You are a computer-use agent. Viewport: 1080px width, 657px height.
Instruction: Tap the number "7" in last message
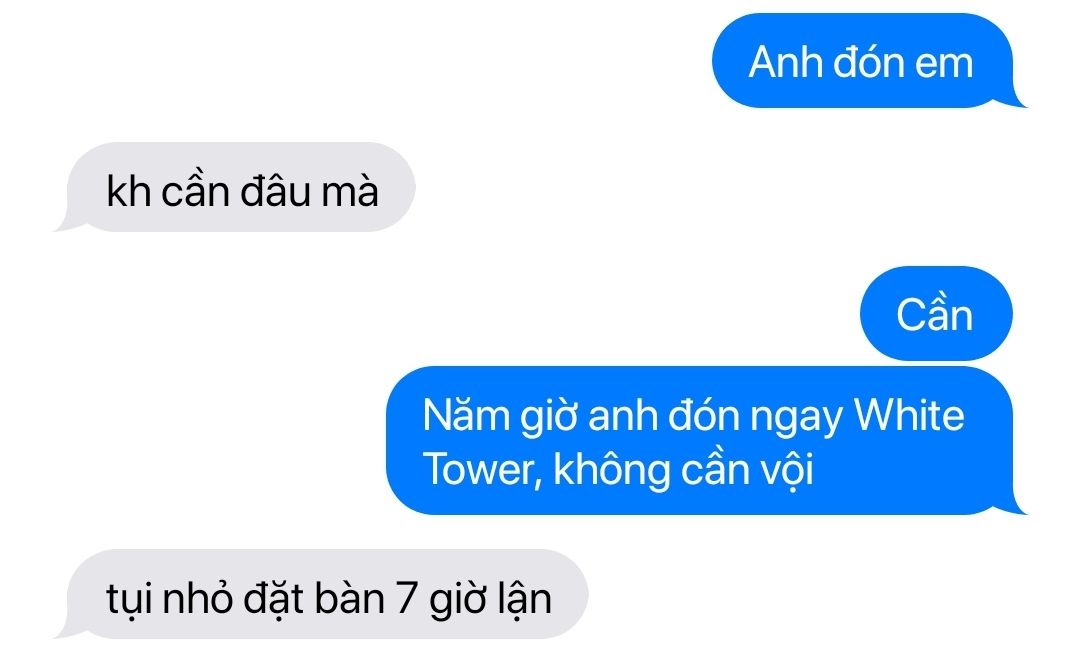(406, 596)
